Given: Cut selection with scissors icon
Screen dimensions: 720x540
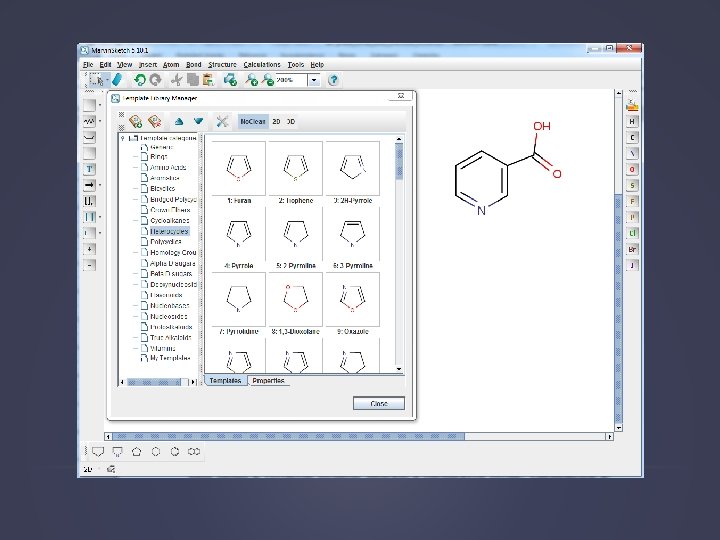Looking at the screenshot, I should 176,80.
